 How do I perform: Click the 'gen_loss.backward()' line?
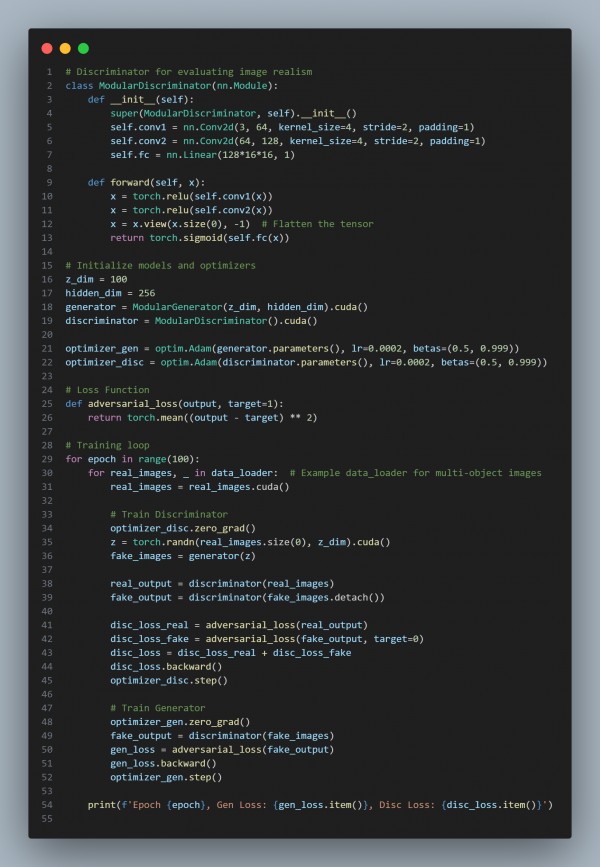click(163, 763)
